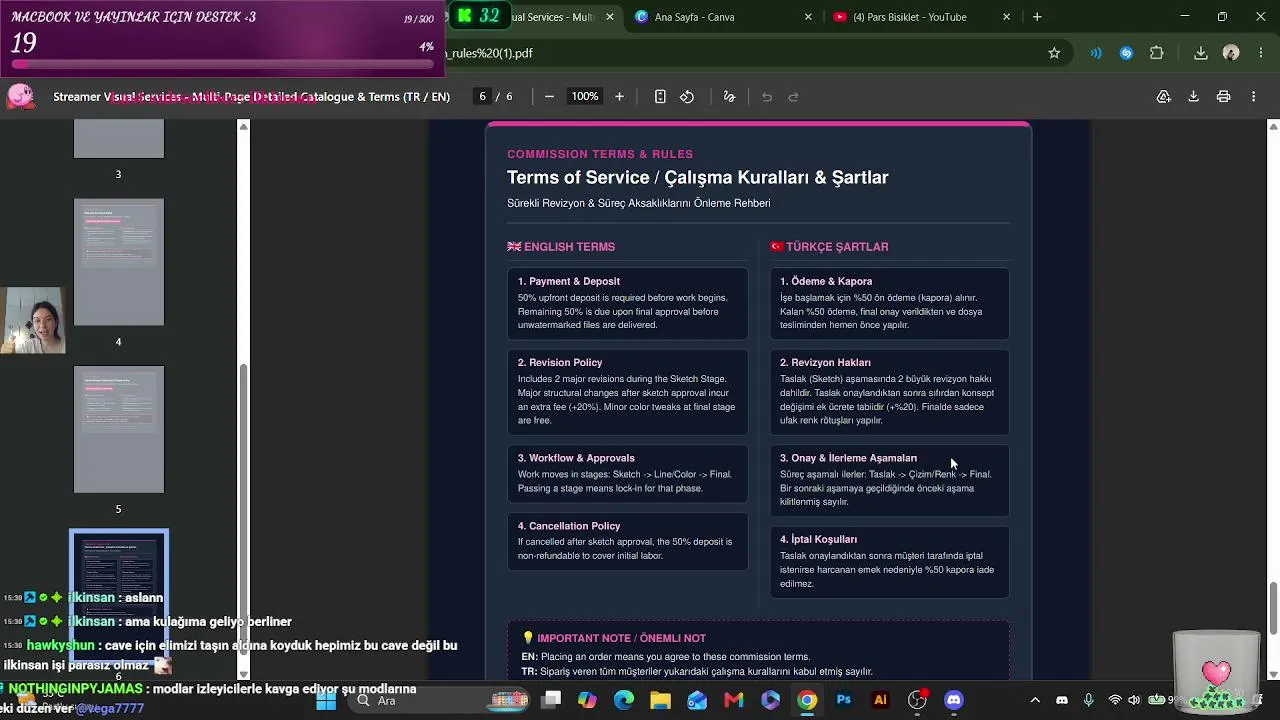Close the Visual Services PDF tab
Viewport: 1280px width, 720px height.
pyautogui.click(x=608, y=17)
